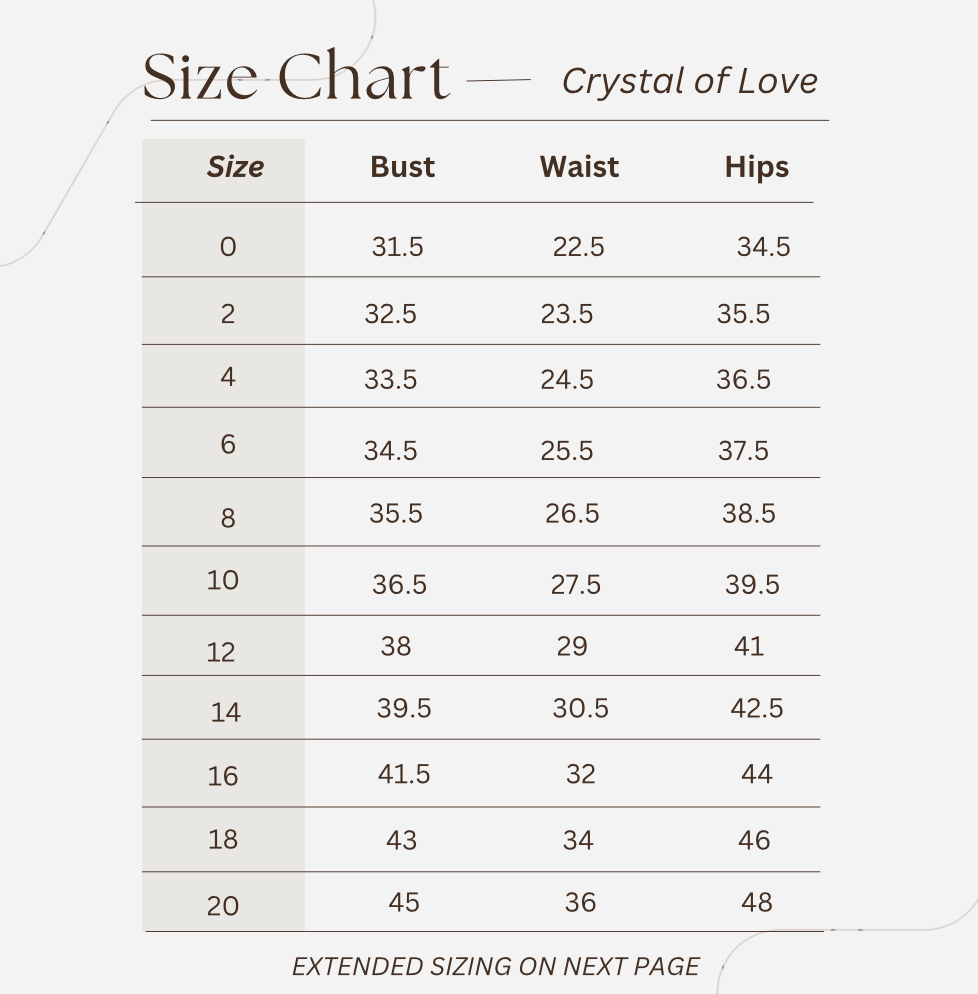Select the hips value 37.5 for size 6
Screen dimensions: 978x994
[x=743, y=451]
